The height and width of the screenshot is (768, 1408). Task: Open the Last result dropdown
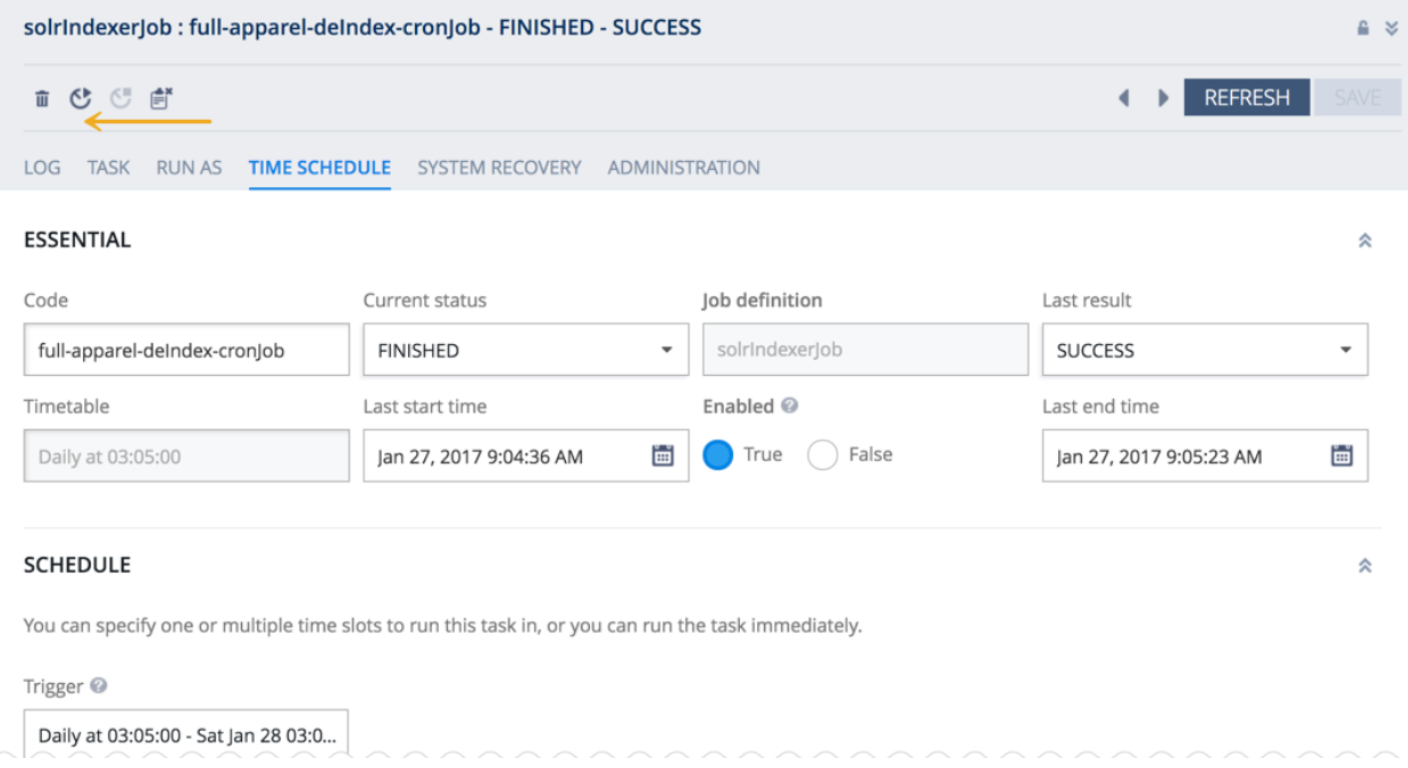(1205, 350)
